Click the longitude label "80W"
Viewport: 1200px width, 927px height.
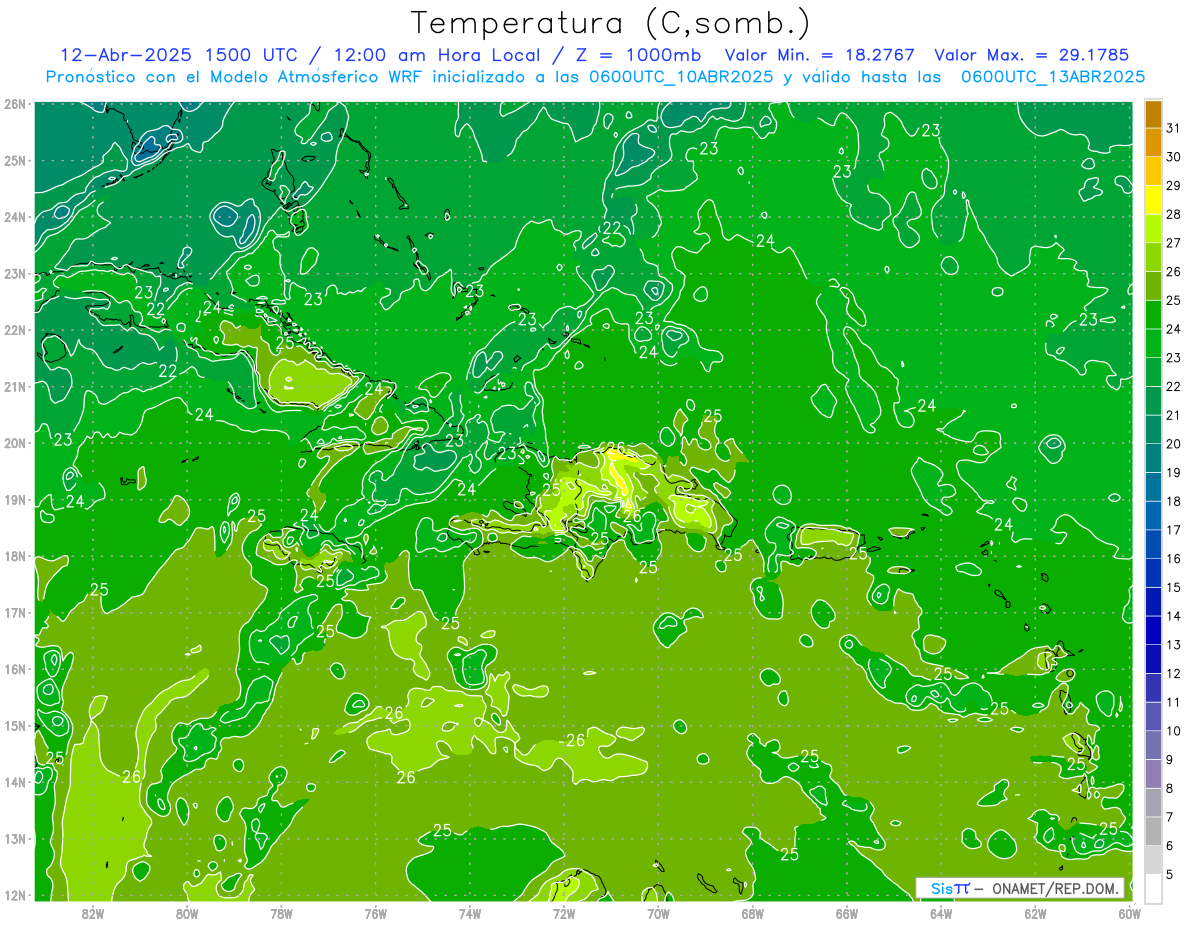coord(186,913)
